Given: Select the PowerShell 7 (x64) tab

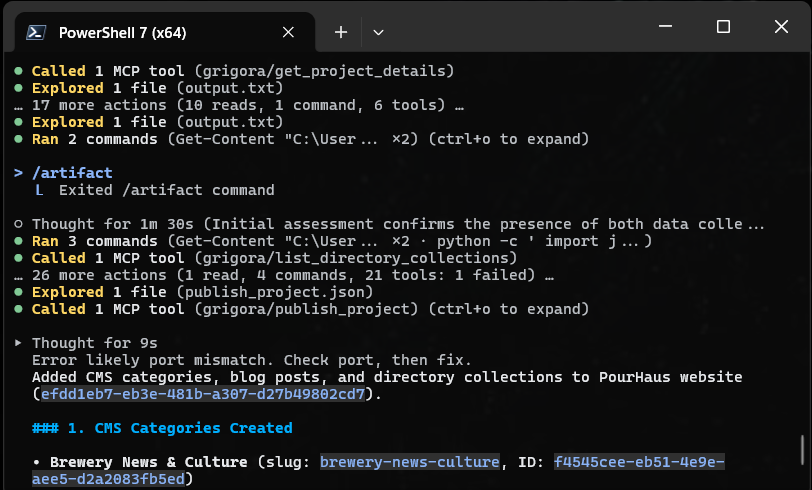Looking at the screenshot, I should [x=165, y=32].
